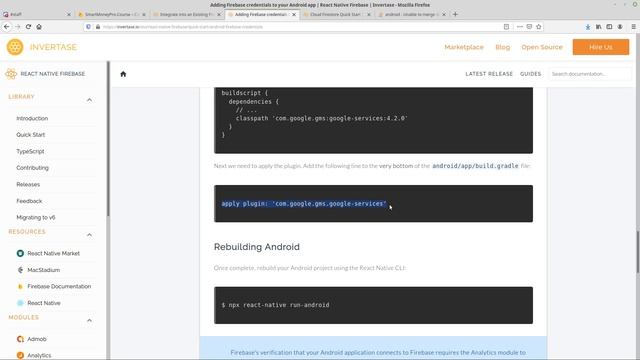
Task: Click the React Native Firebase atom logo
Action: [x=11, y=74]
